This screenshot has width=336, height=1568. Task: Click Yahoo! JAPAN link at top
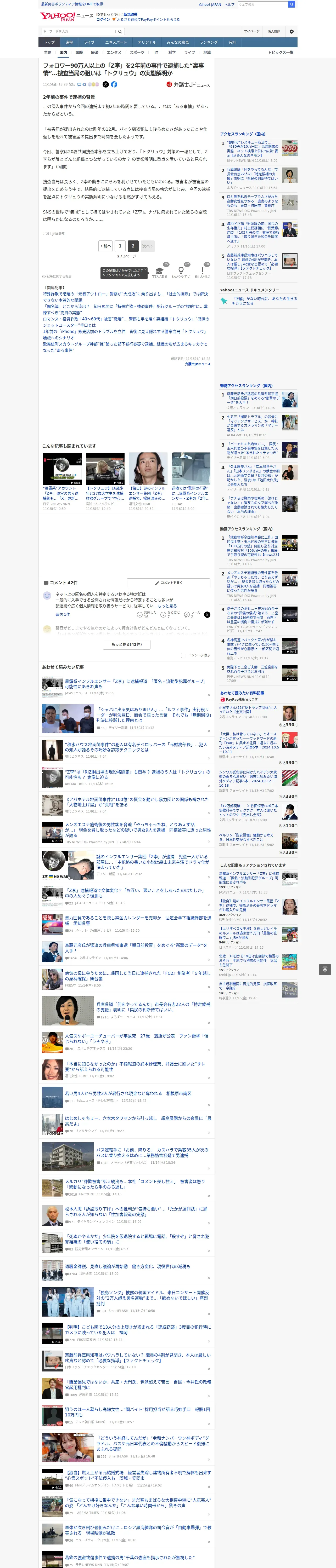point(210,4)
